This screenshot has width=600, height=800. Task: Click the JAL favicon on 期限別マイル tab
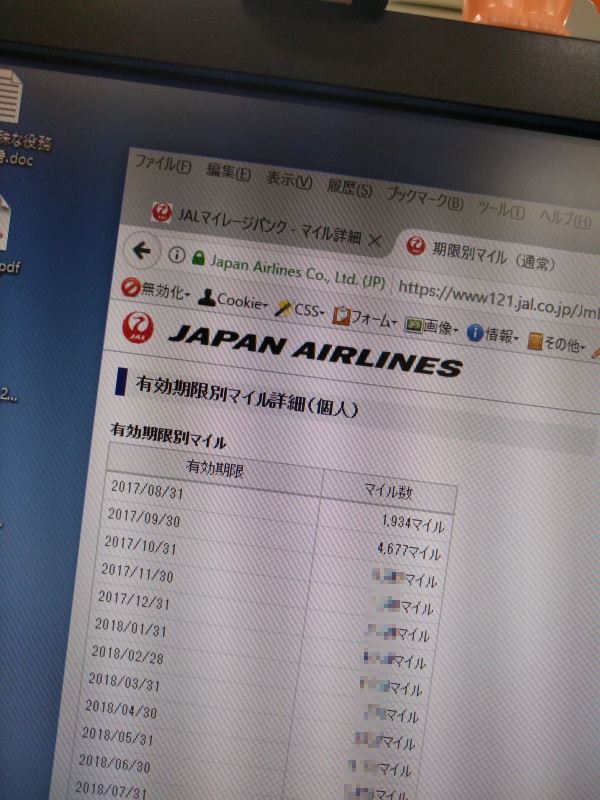416,246
